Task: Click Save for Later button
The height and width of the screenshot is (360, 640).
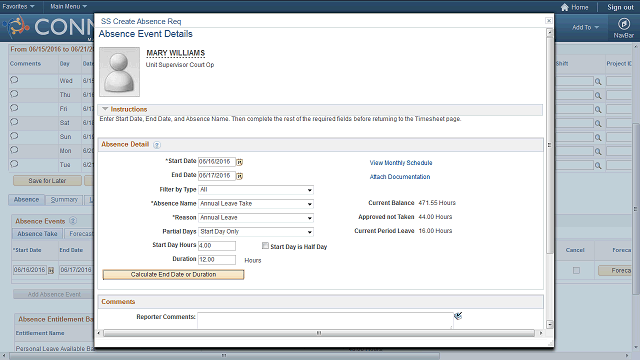Action: point(47,180)
